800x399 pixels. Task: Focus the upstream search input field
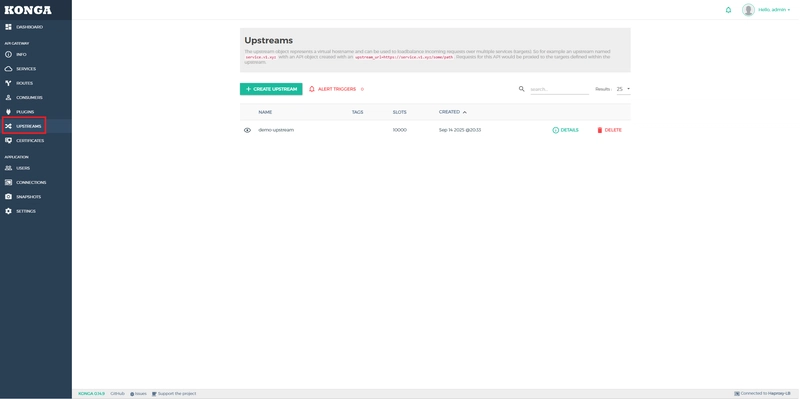(559, 89)
